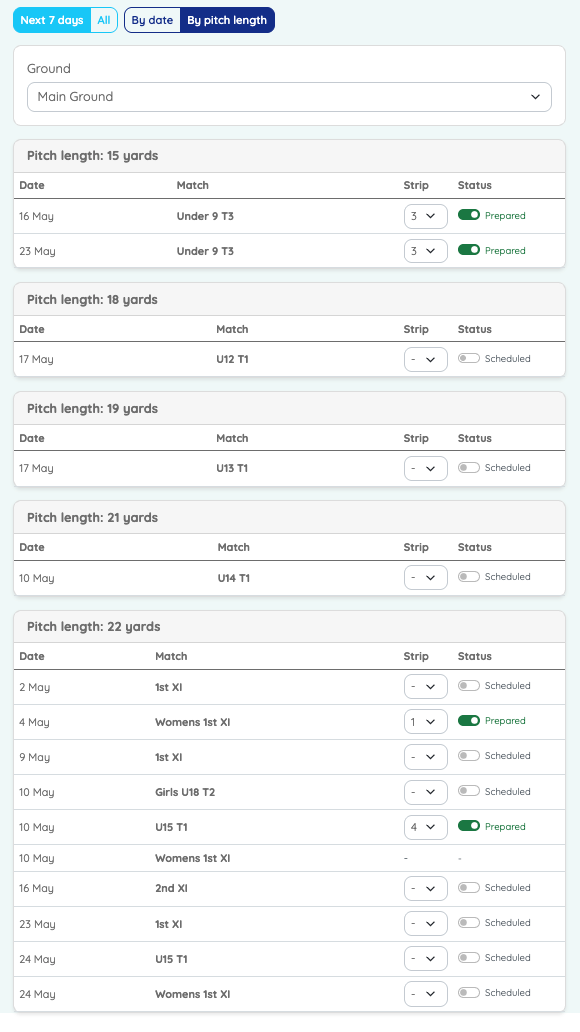This screenshot has height=1032, width=580.
Task: Open the Ground selector showing Main Ground
Action: click(x=289, y=96)
